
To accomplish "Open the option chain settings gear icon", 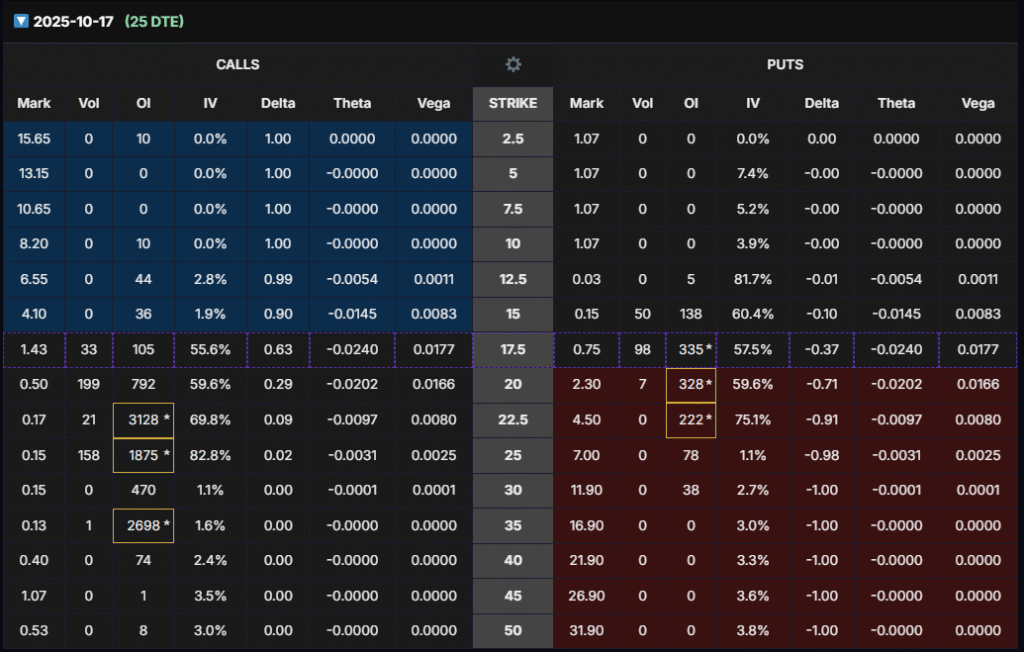I will click(513, 65).
